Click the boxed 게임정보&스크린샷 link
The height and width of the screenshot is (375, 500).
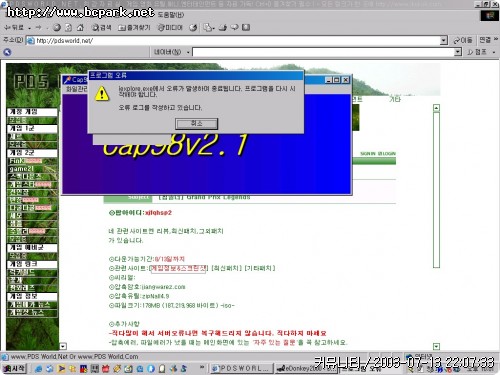coord(179,268)
